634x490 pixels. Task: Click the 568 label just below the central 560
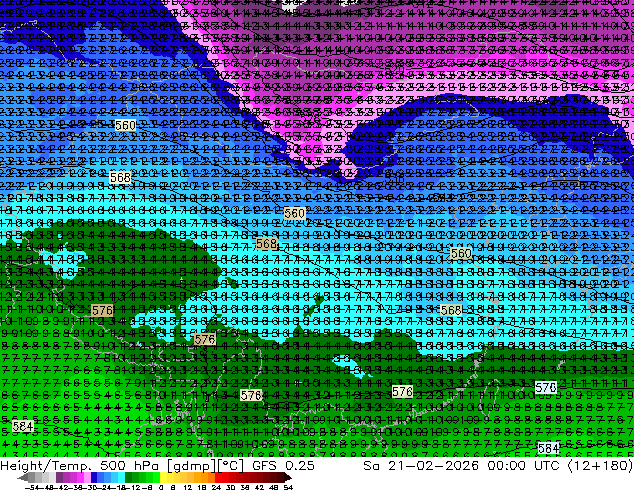click(x=266, y=243)
